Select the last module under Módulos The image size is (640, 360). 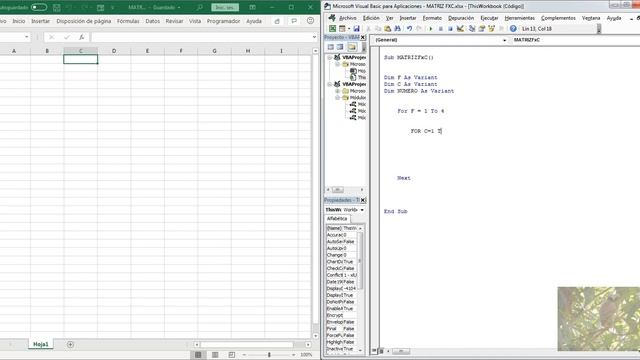pyautogui.click(x=358, y=118)
